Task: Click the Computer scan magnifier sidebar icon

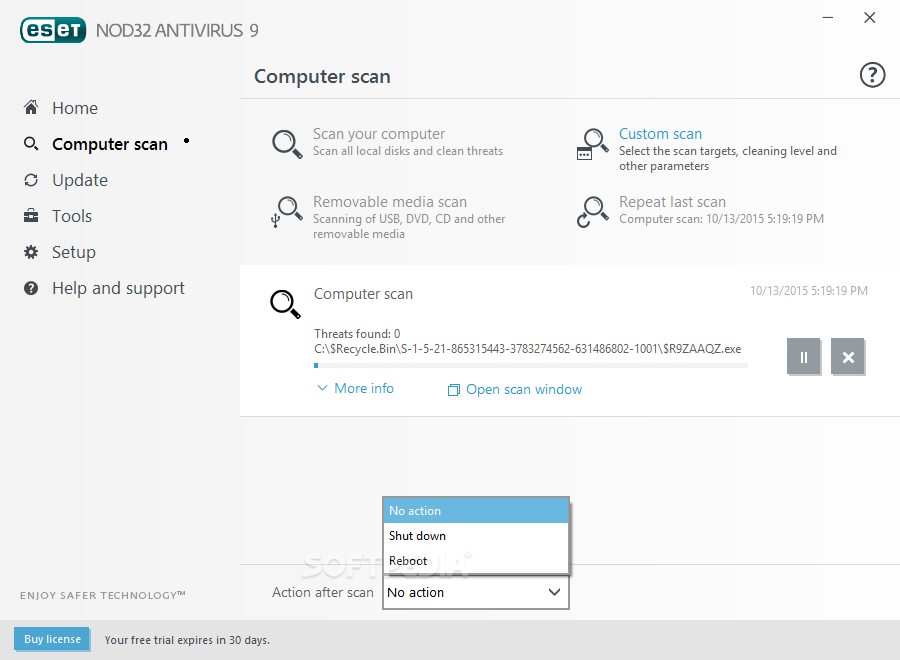Action: click(x=31, y=143)
